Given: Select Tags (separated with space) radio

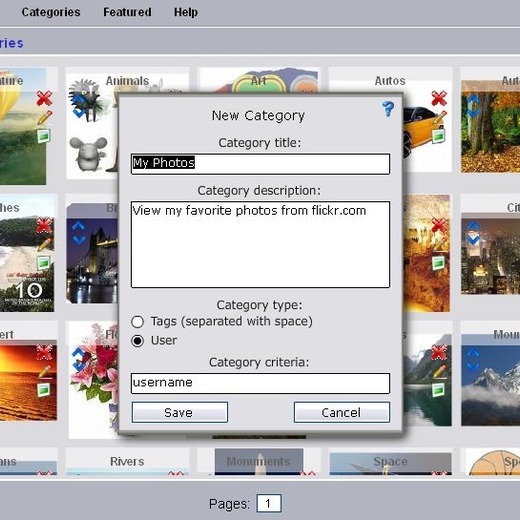Looking at the screenshot, I should point(137,322).
